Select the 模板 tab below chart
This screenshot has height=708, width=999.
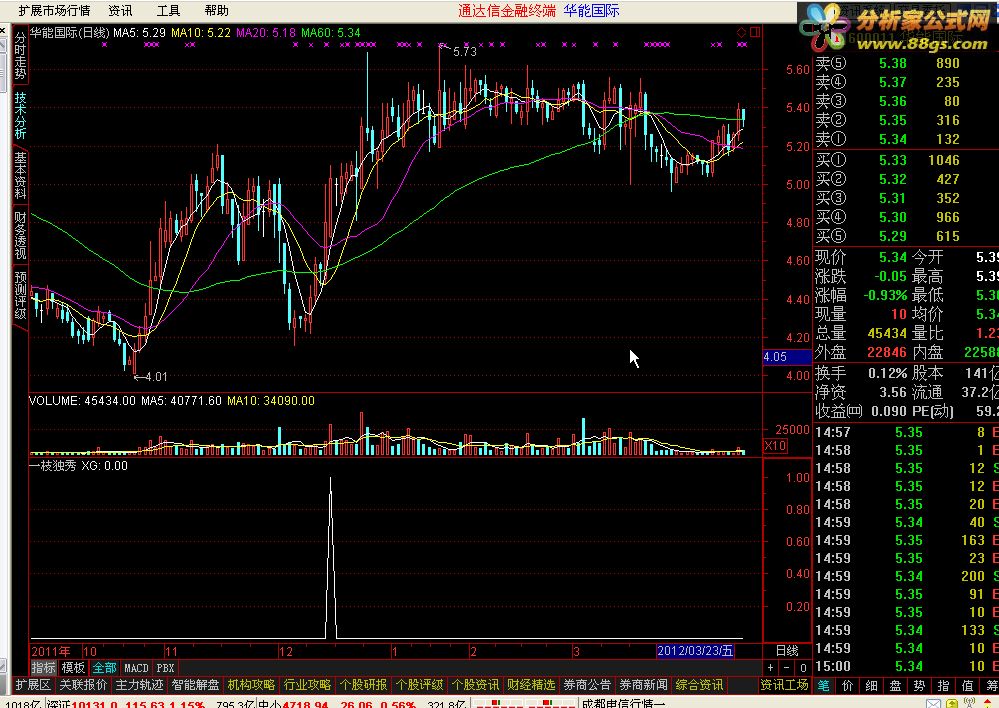pyautogui.click(x=73, y=668)
